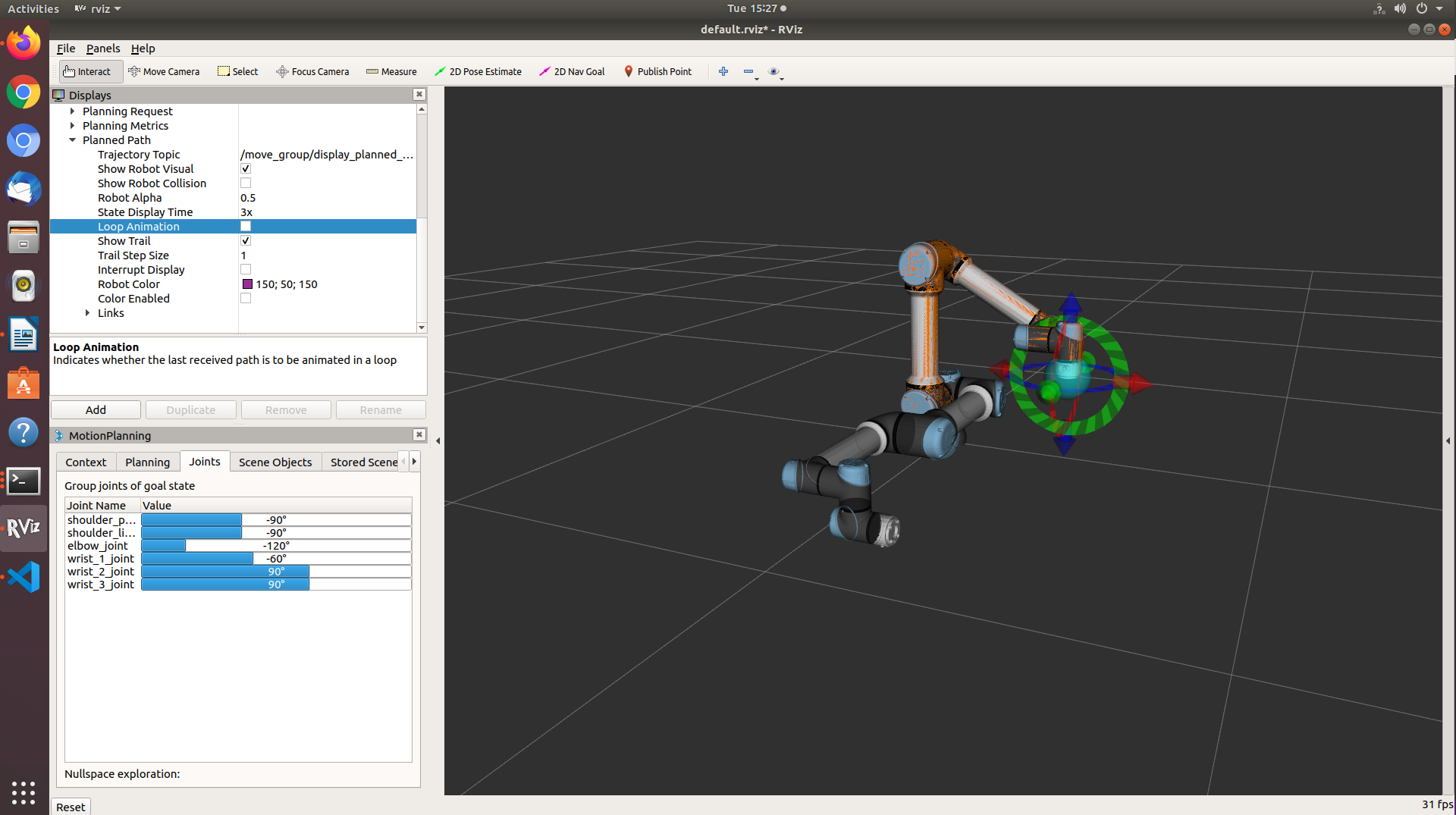Open the eye view options icon
Screen dimensions: 1456x815
pyautogui.click(x=773, y=71)
